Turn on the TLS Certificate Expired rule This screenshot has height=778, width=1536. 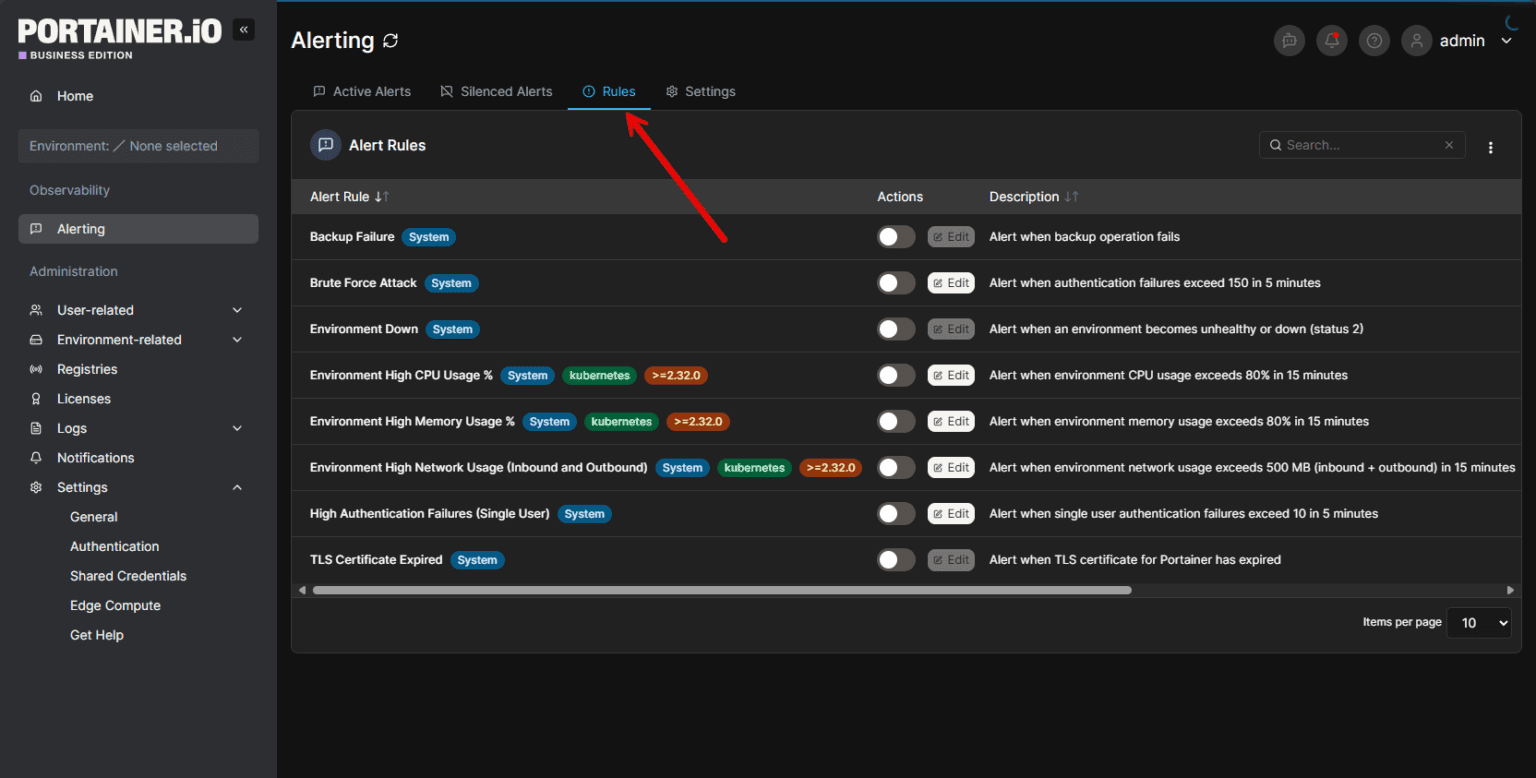coord(896,559)
